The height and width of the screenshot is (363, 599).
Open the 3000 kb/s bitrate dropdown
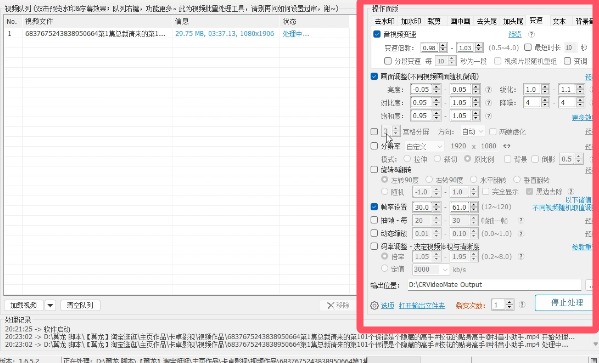coord(430,269)
